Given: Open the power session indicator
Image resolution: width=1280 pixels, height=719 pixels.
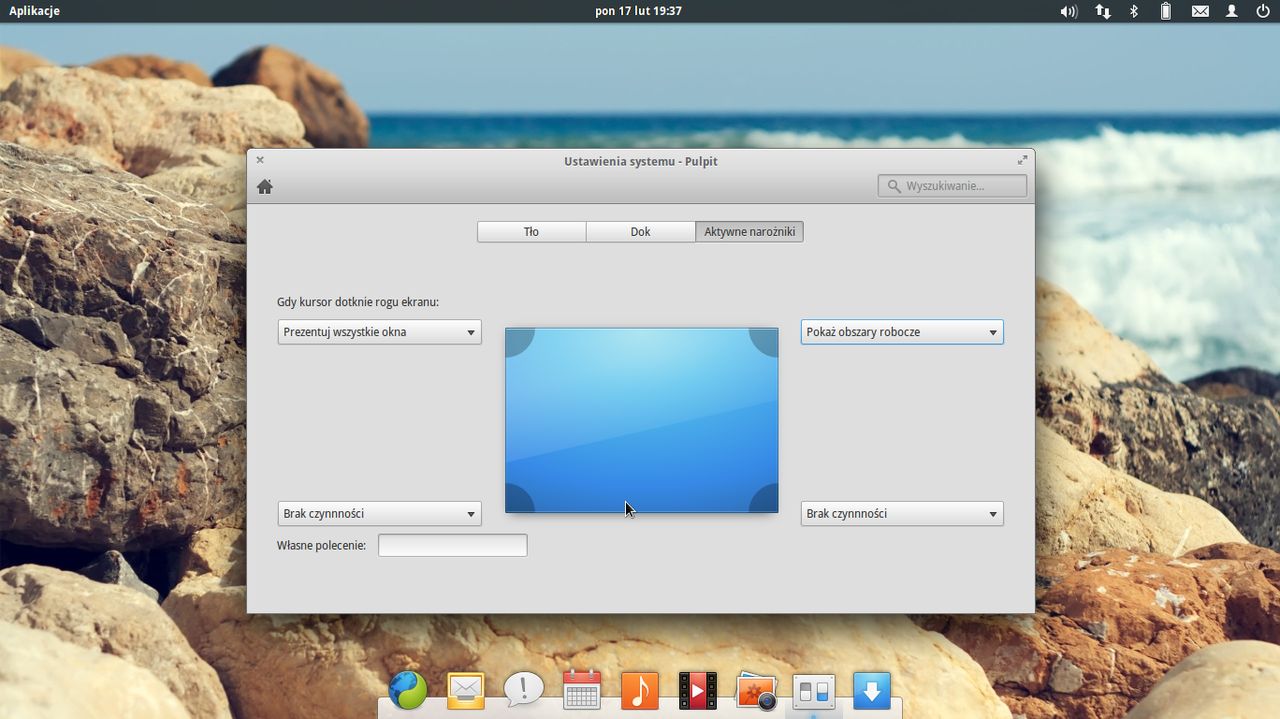Looking at the screenshot, I should (x=1263, y=11).
